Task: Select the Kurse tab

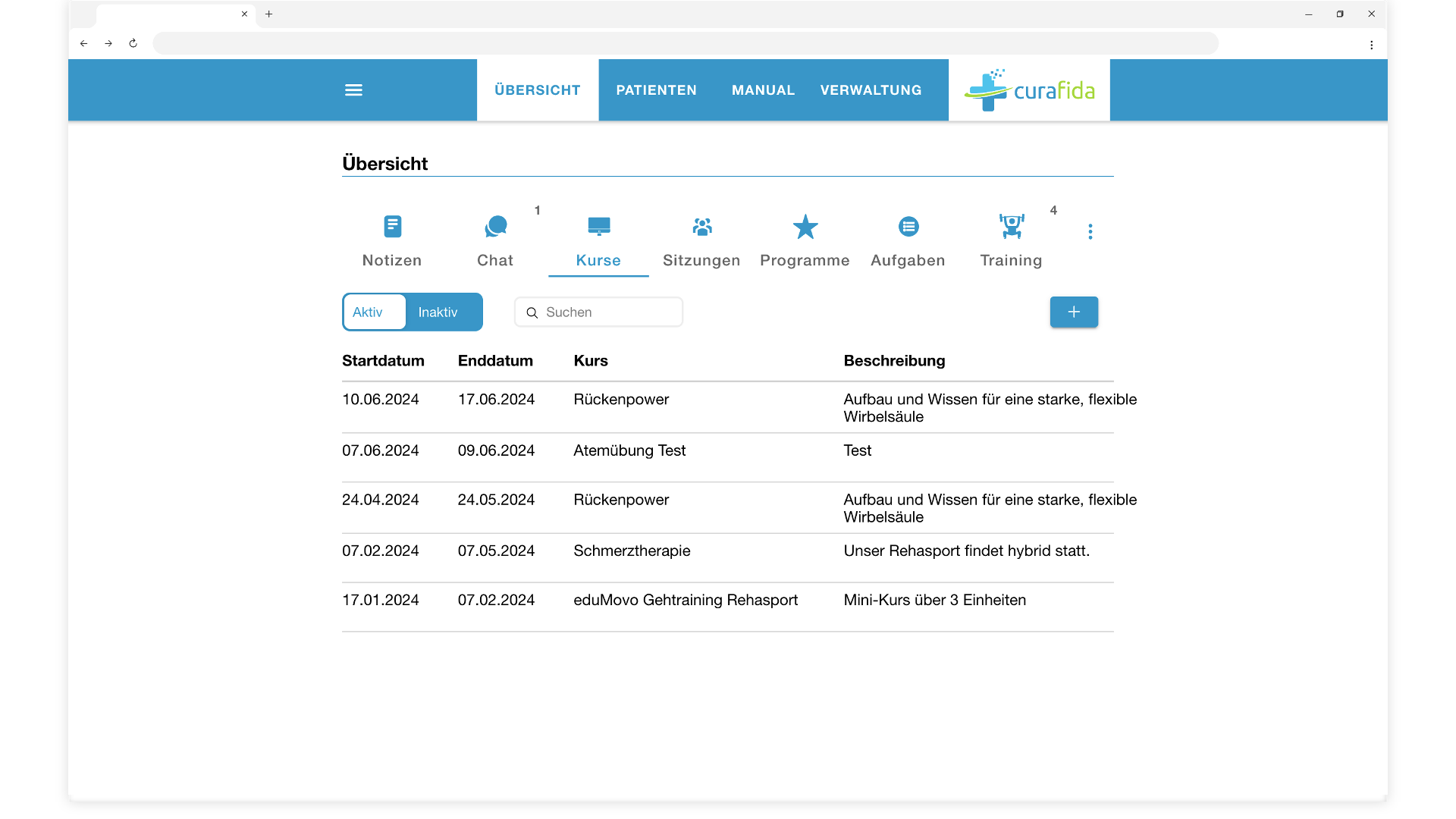Action: click(598, 241)
